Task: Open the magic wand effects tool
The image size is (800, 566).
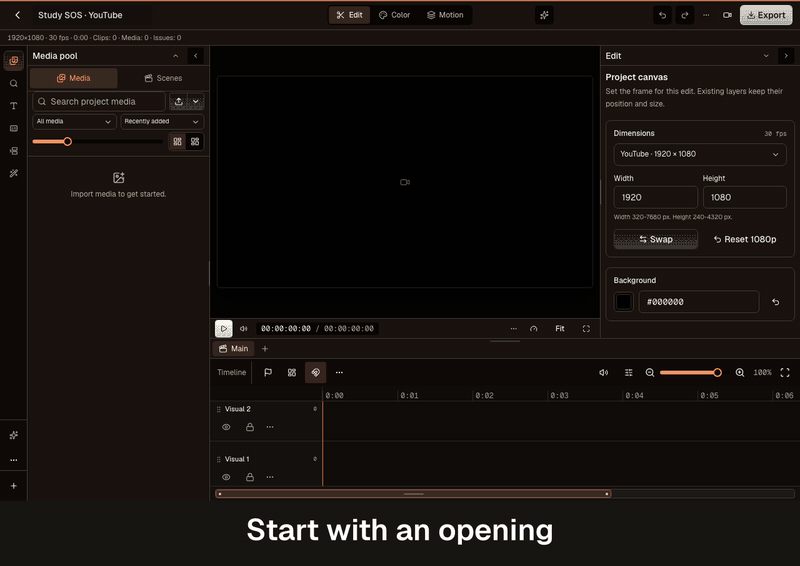Action: (x=14, y=174)
